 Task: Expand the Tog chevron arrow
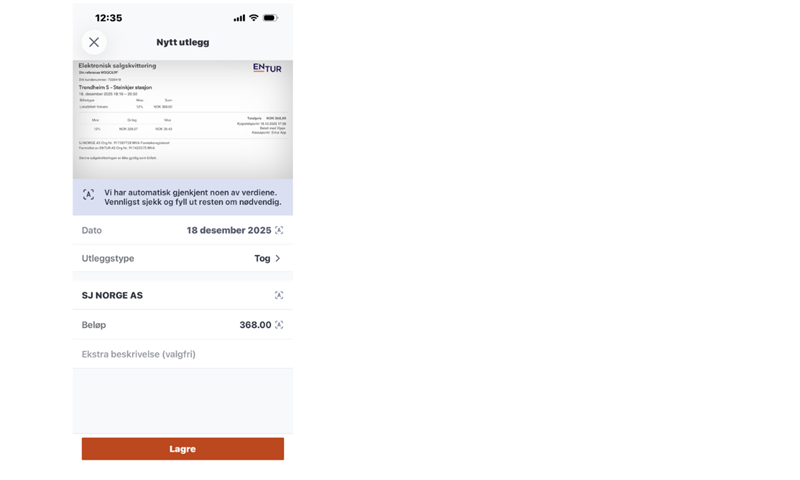(x=278, y=258)
